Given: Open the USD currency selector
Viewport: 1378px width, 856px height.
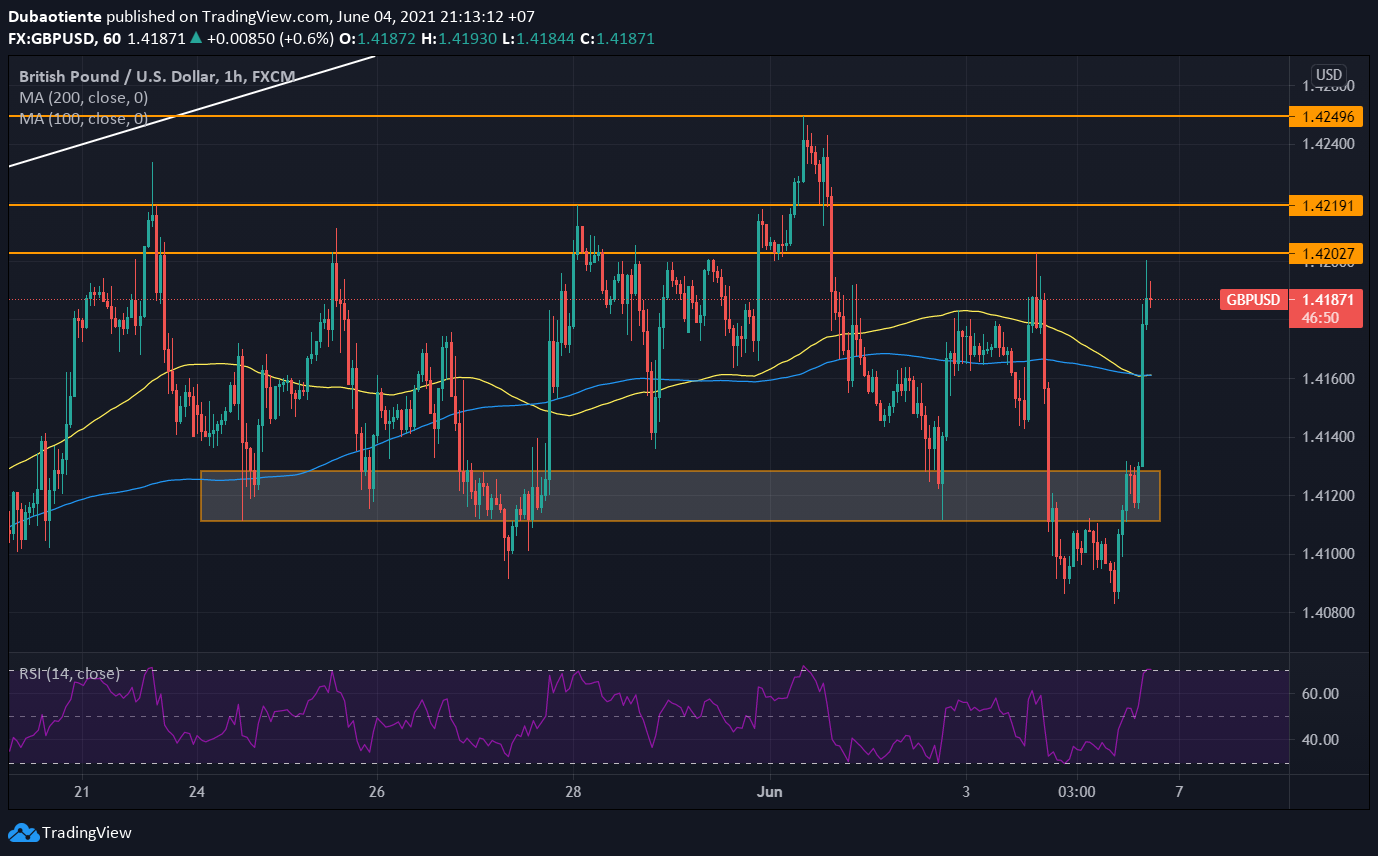Looking at the screenshot, I should point(1329,75).
